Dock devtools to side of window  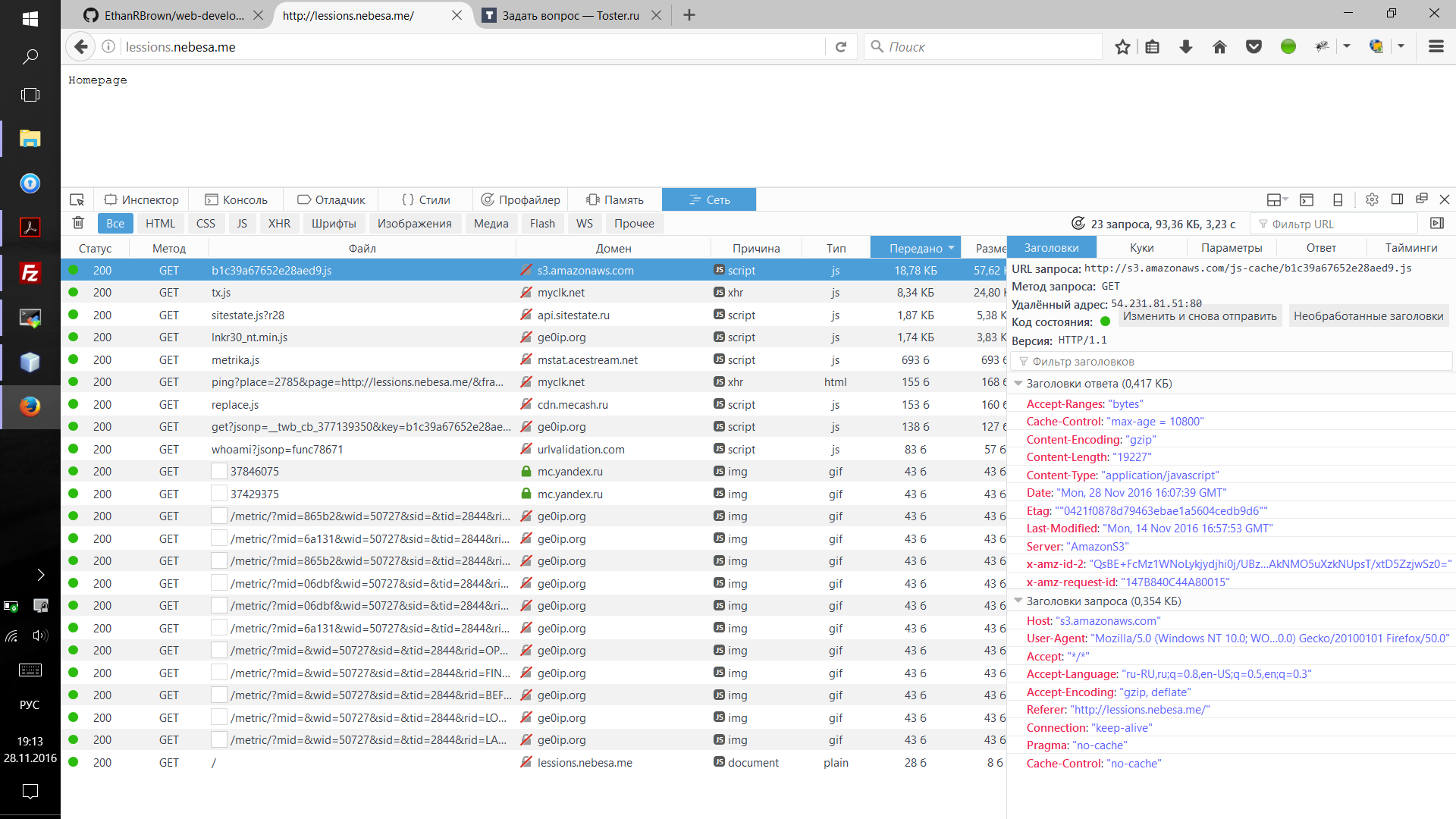point(1397,199)
